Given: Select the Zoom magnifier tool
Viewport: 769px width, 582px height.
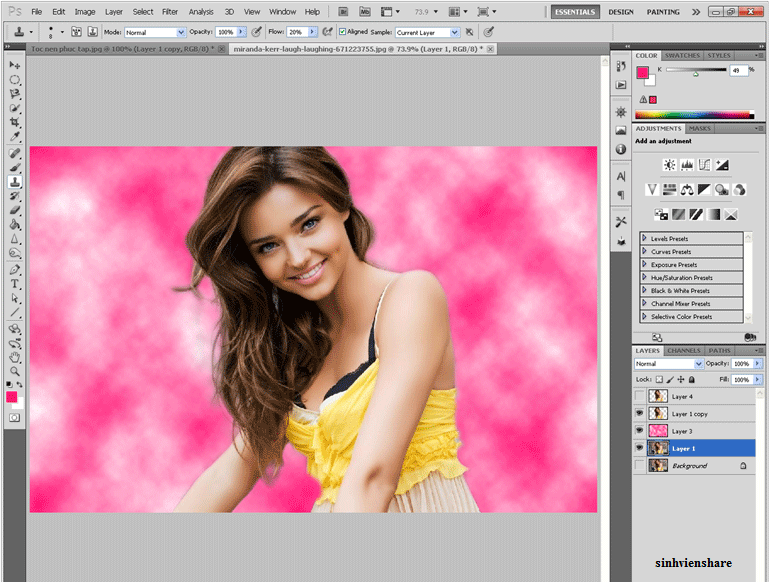Looking at the screenshot, I should coord(15,370).
